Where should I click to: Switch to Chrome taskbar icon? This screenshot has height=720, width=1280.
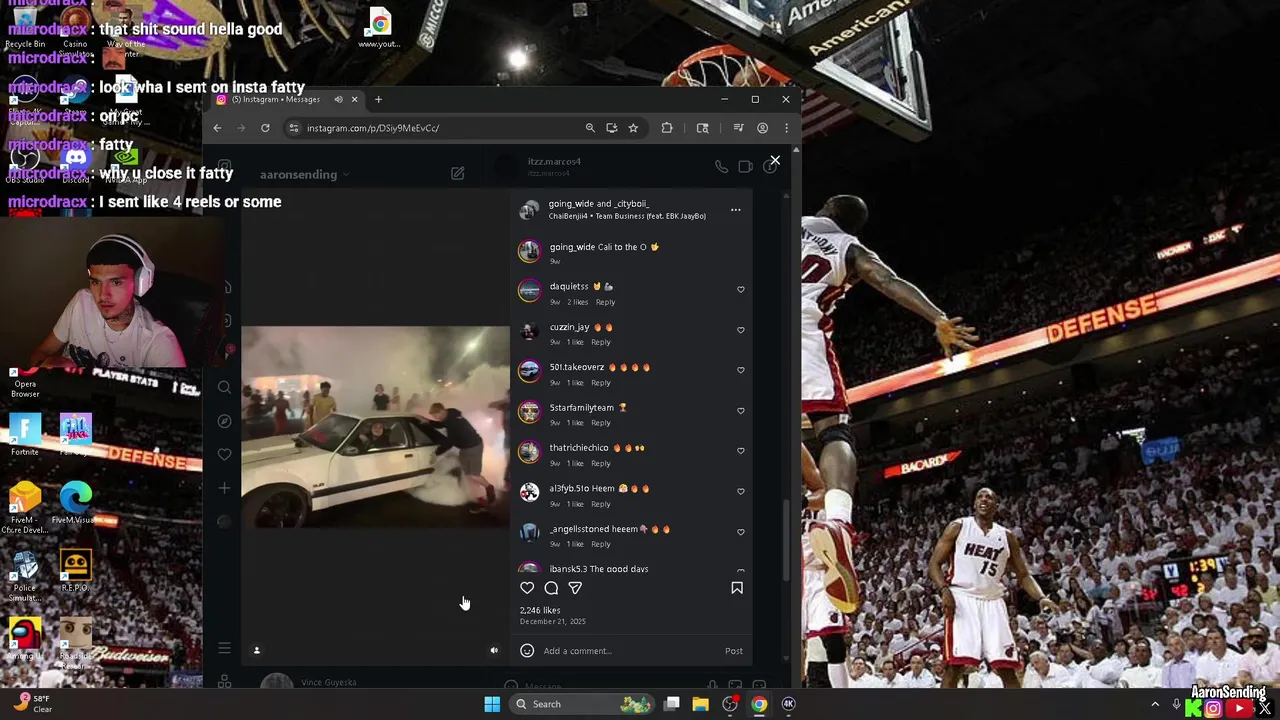[x=759, y=704]
